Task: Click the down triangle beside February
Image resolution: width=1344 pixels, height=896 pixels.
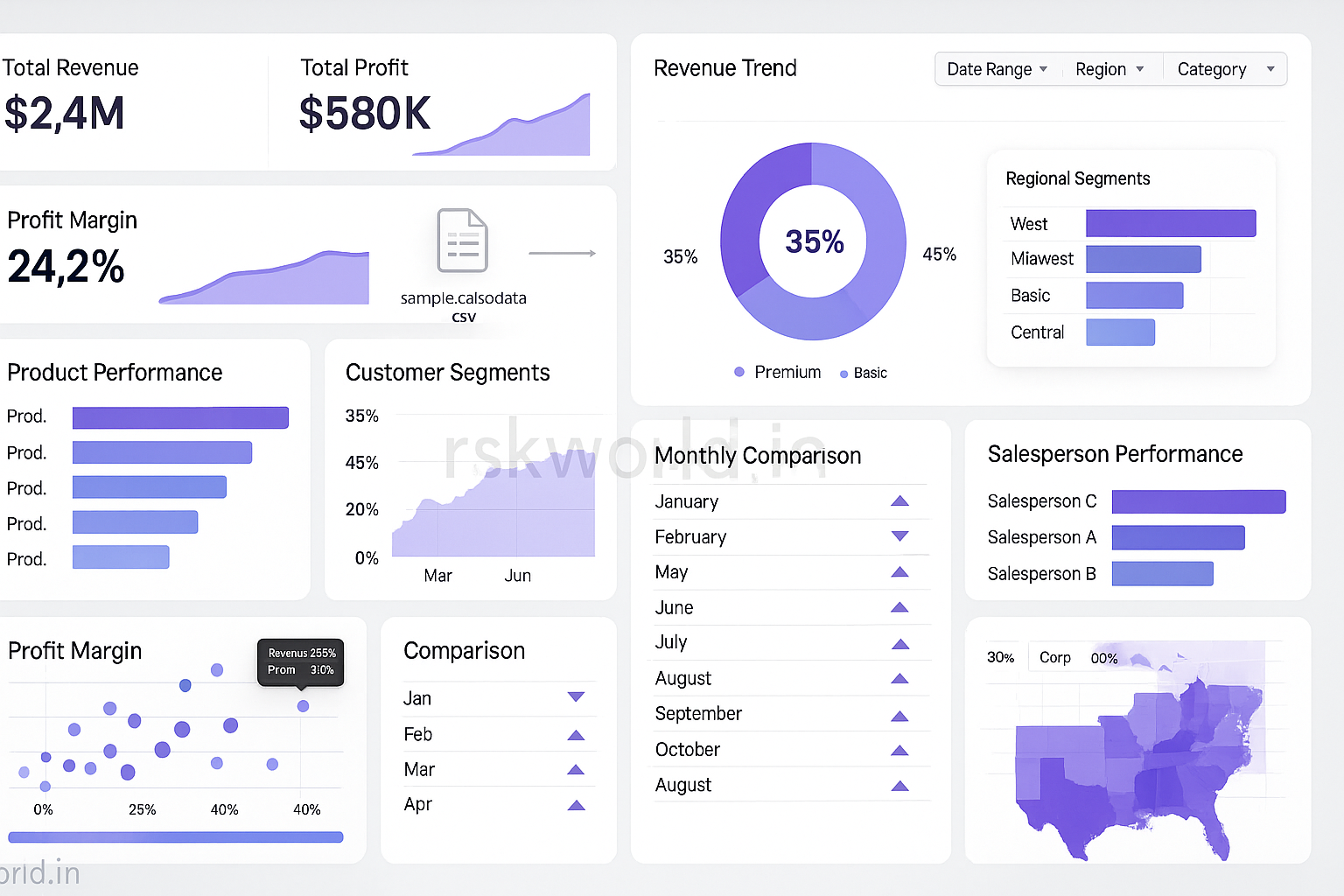Action: point(899,536)
